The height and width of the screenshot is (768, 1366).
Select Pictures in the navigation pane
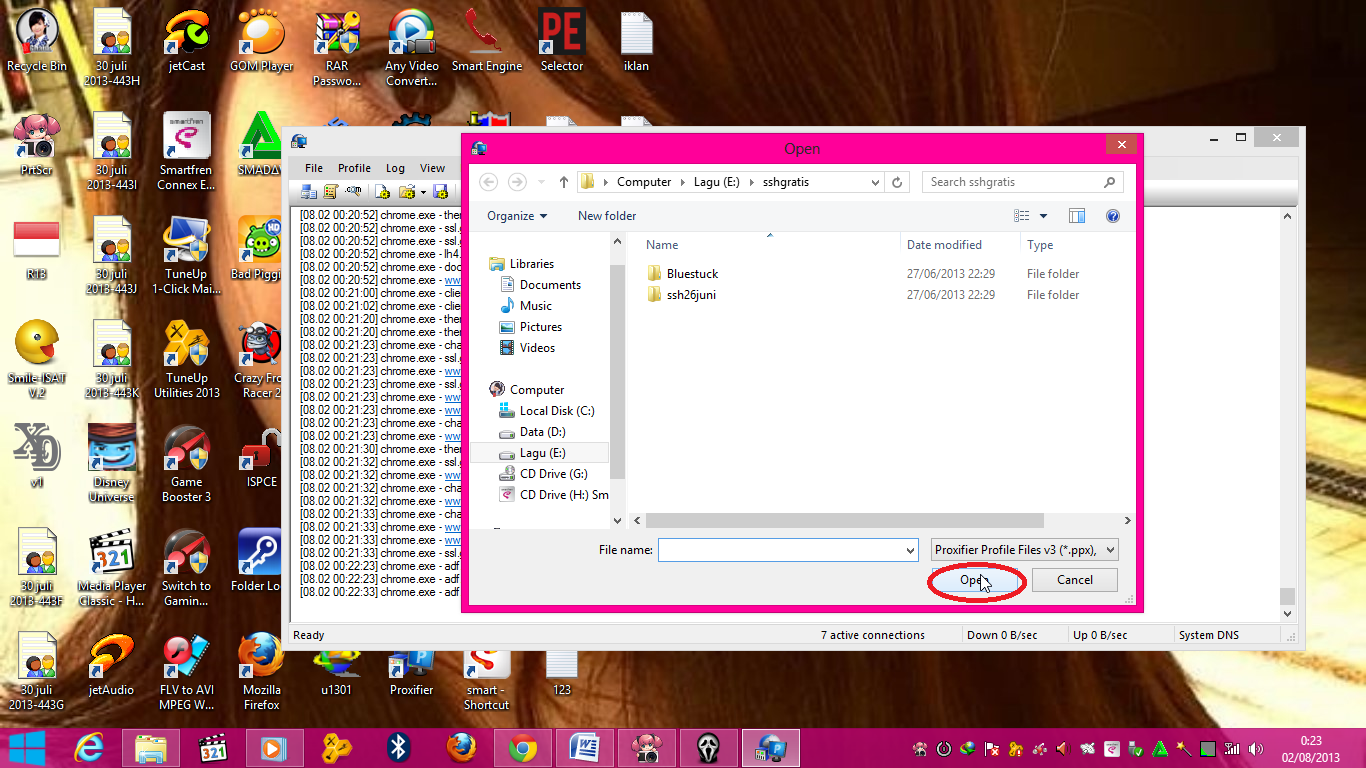[x=541, y=327]
